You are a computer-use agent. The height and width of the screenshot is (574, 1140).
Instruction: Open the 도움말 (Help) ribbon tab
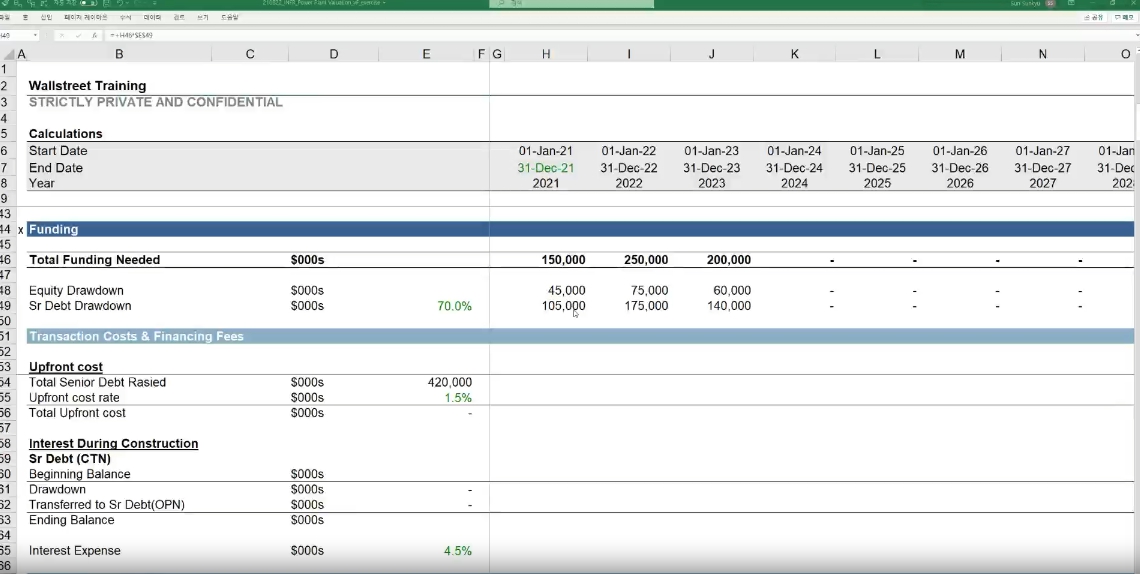click(x=230, y=18)
